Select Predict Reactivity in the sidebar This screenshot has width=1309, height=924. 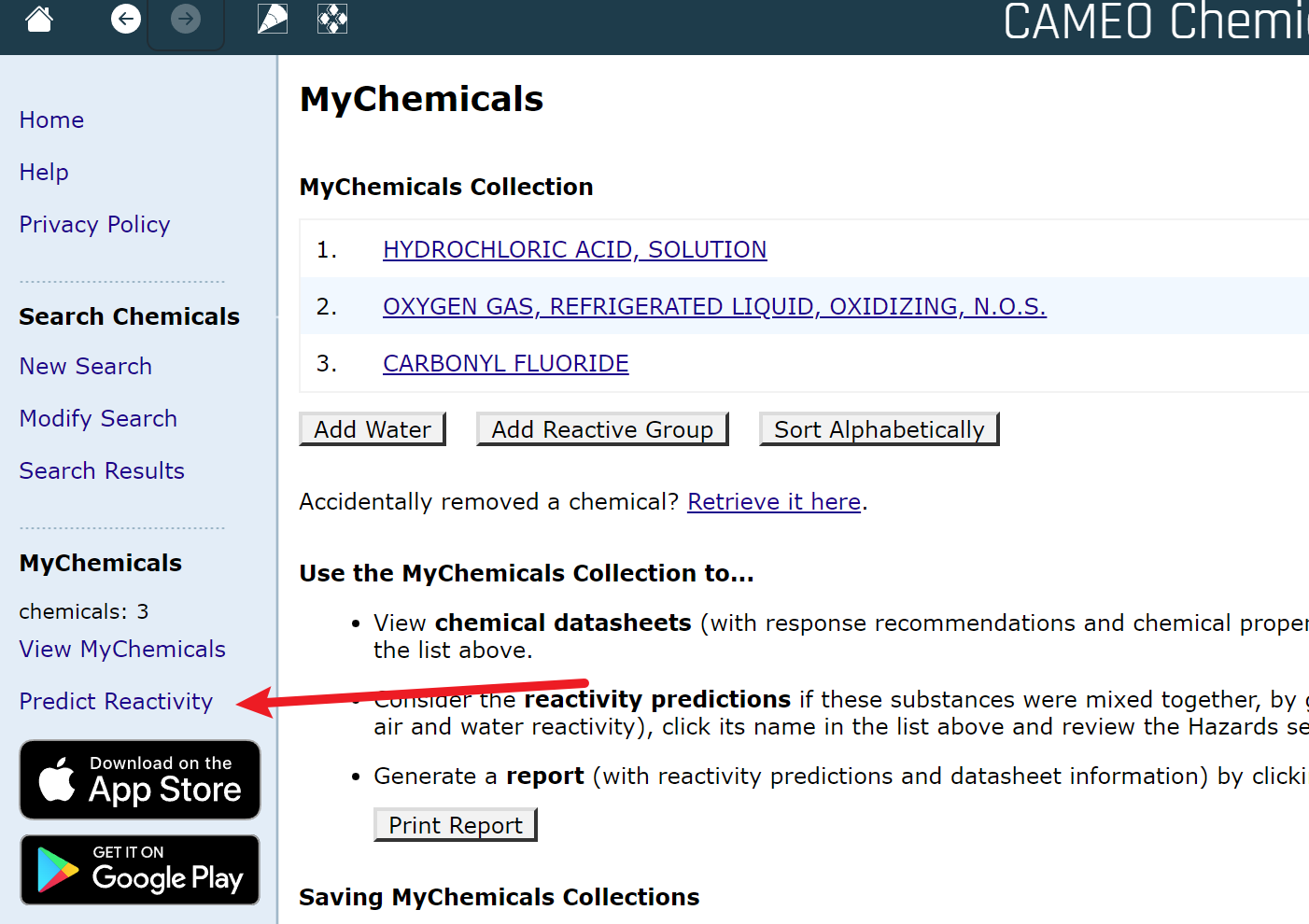(116, 702)
